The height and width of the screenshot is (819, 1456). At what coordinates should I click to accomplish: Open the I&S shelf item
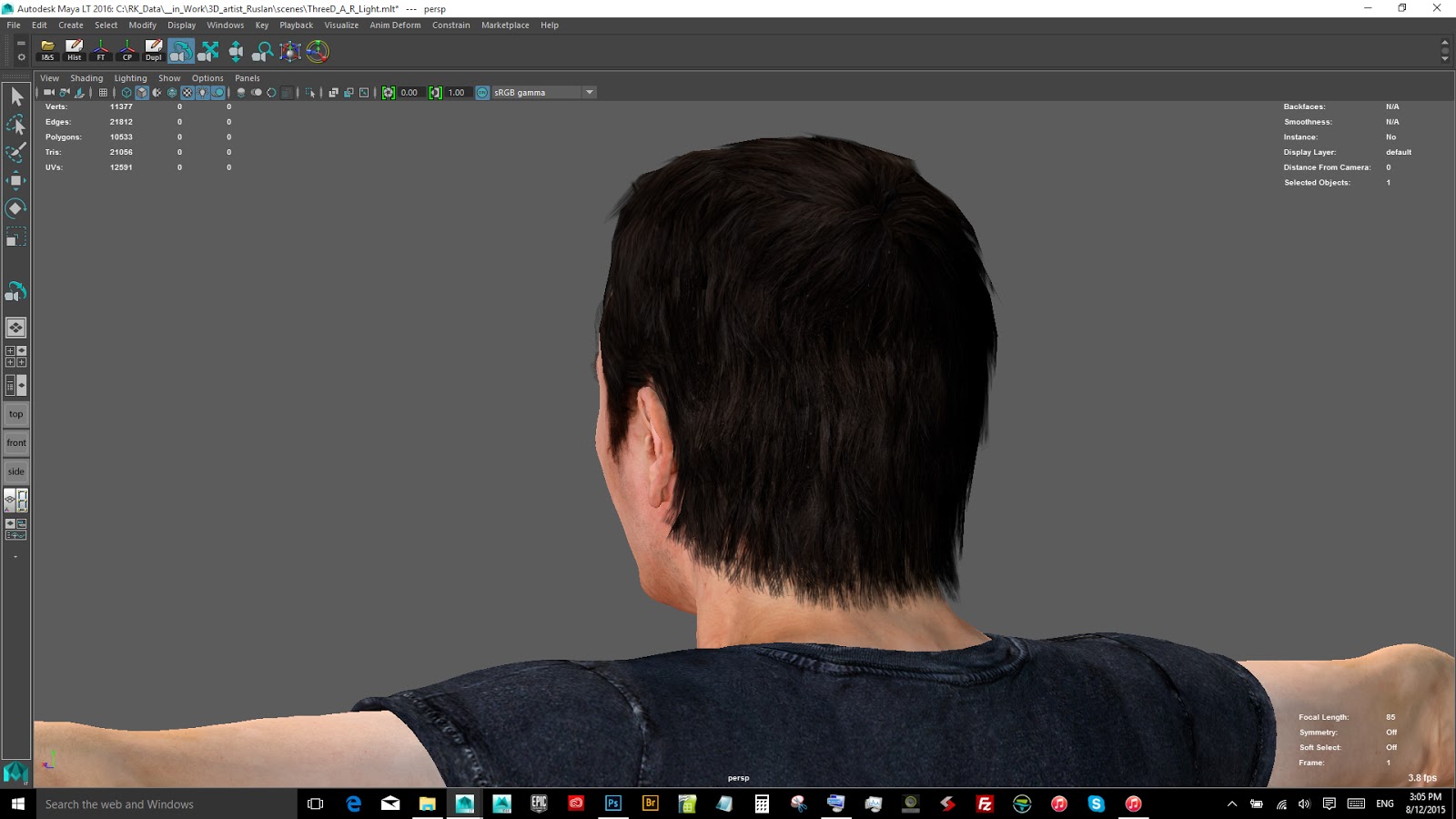tap(45, 52)
